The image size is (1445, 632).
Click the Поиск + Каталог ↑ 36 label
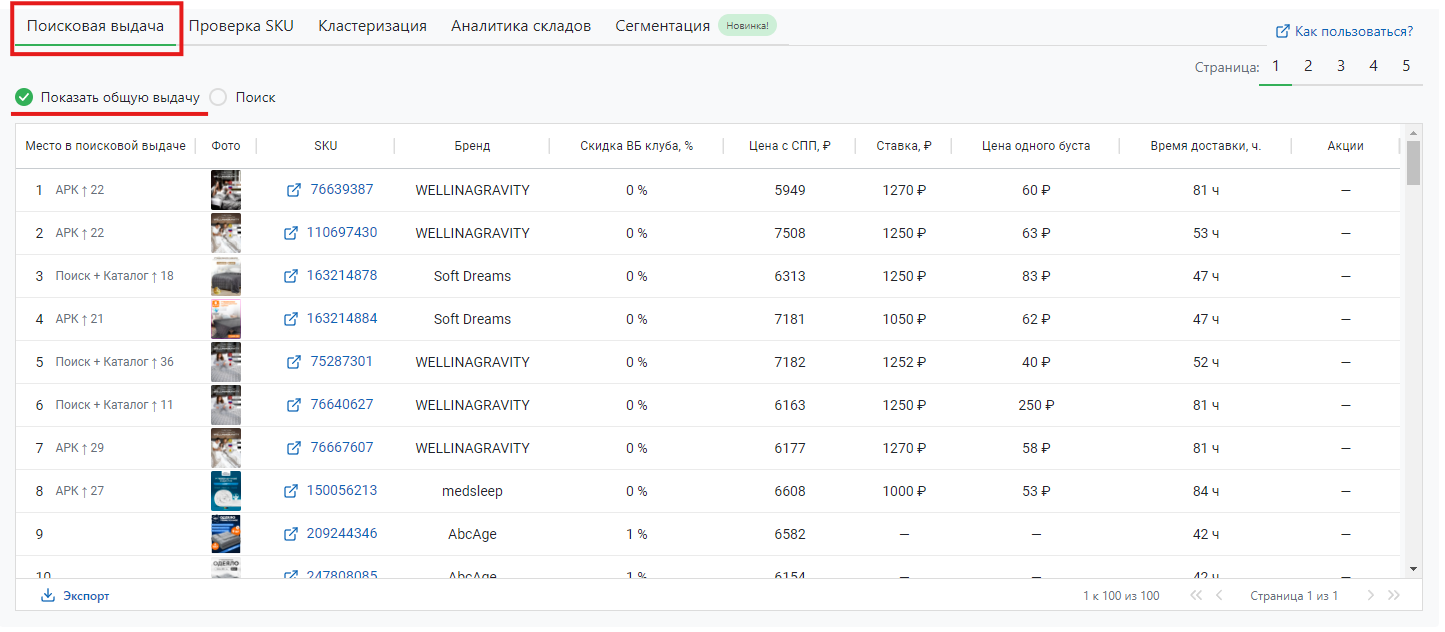coord(115,362)
